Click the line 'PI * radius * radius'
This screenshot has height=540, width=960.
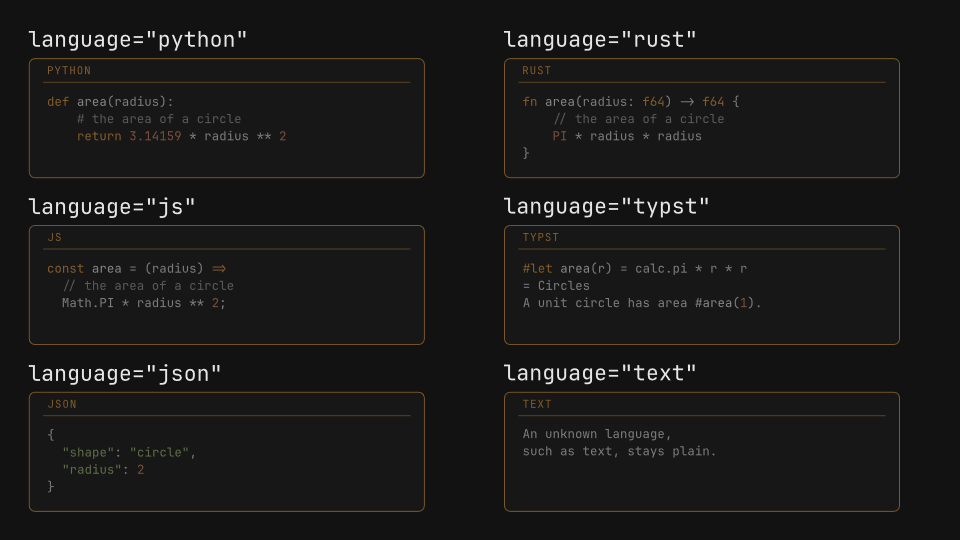pos(627,136)
